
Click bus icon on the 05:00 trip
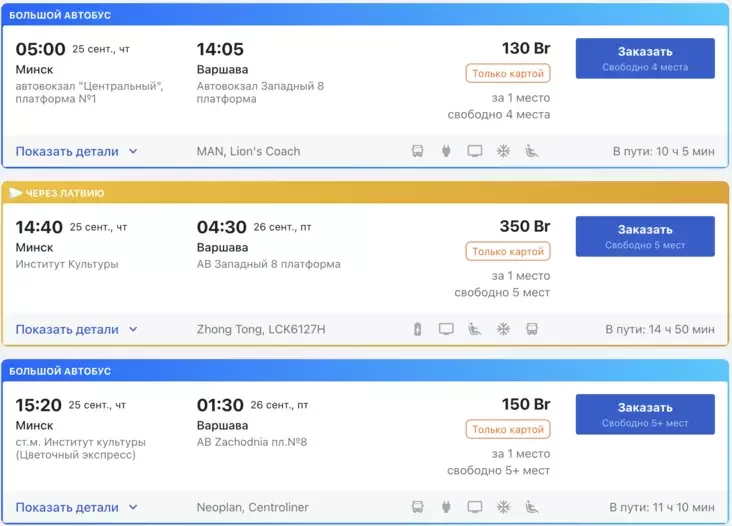click(x=418, y=152)
